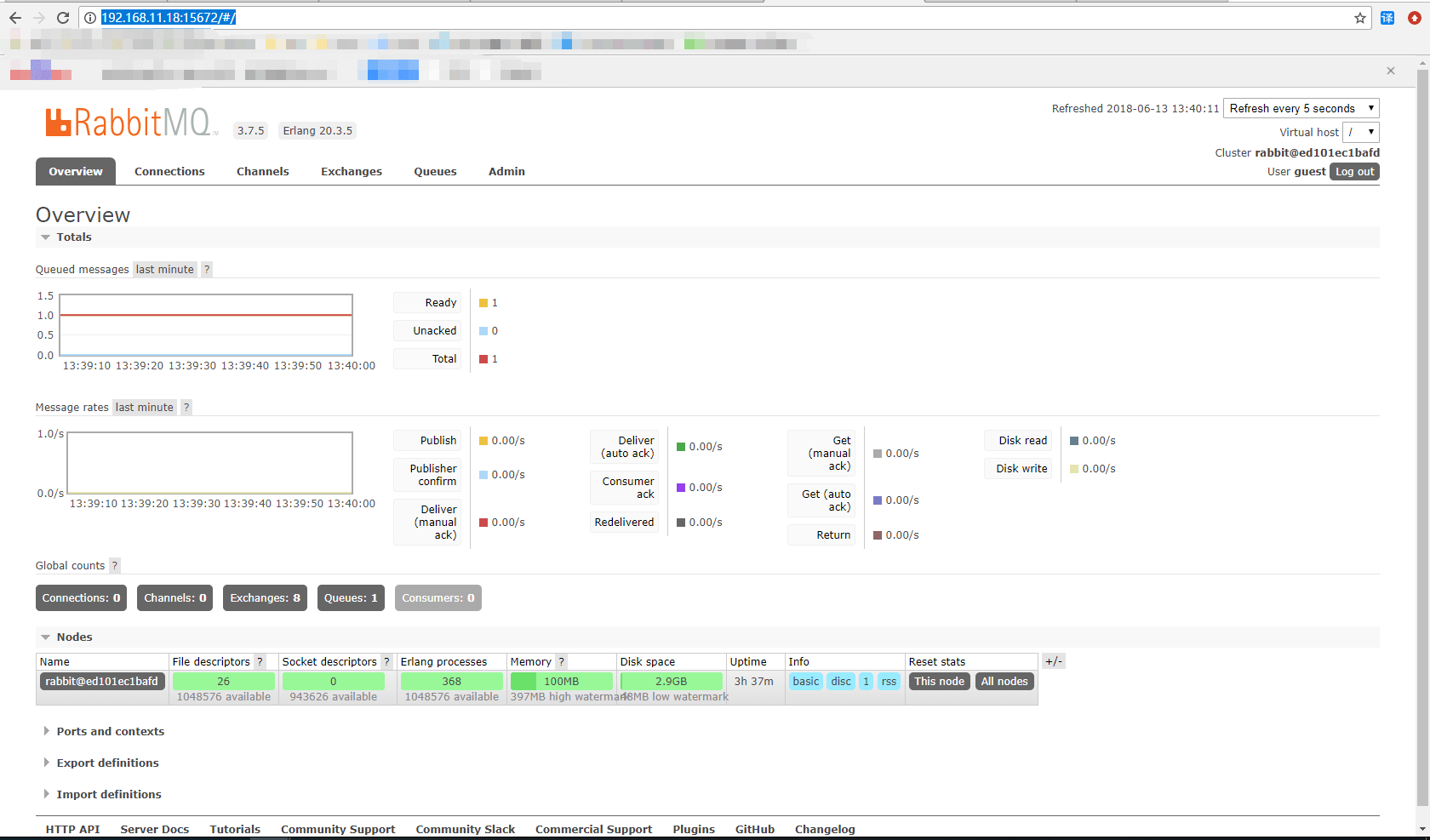Open the Server Docs footer link

click(155, 830)
